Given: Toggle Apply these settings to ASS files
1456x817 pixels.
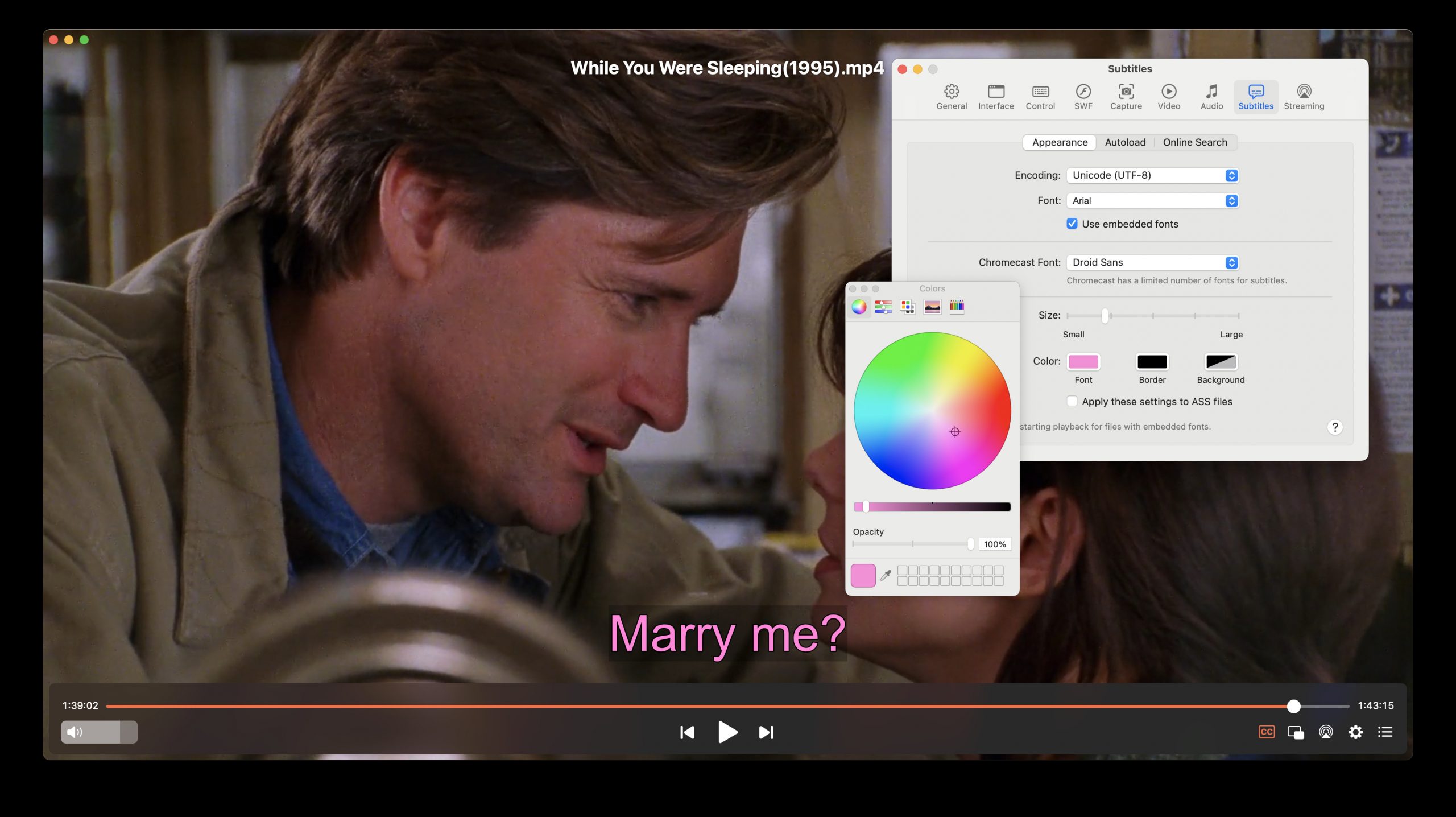Looking at the screenshot, I should [x=1072, y=401].
